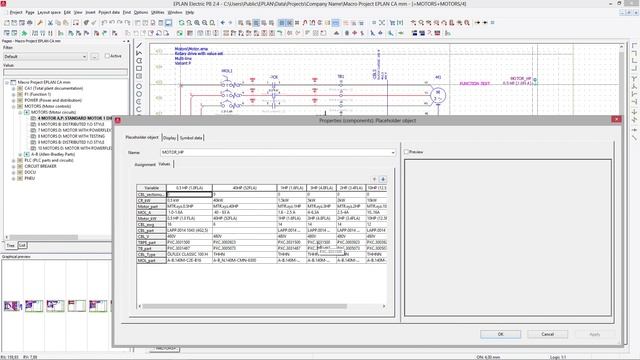Click the back navigation arrow in toolbar
Screen dimensions: 640x360
pyautogui.click(x=222, y=23)
